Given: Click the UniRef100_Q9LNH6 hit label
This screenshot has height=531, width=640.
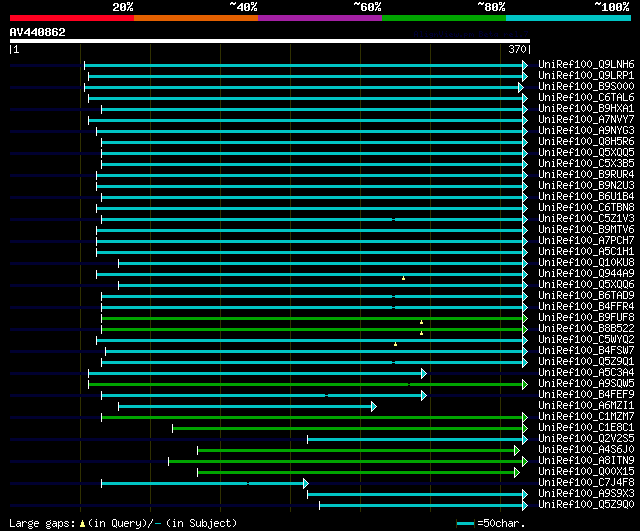Looking at the screenshot, I should pyautogui.click(x=586, y=64).
